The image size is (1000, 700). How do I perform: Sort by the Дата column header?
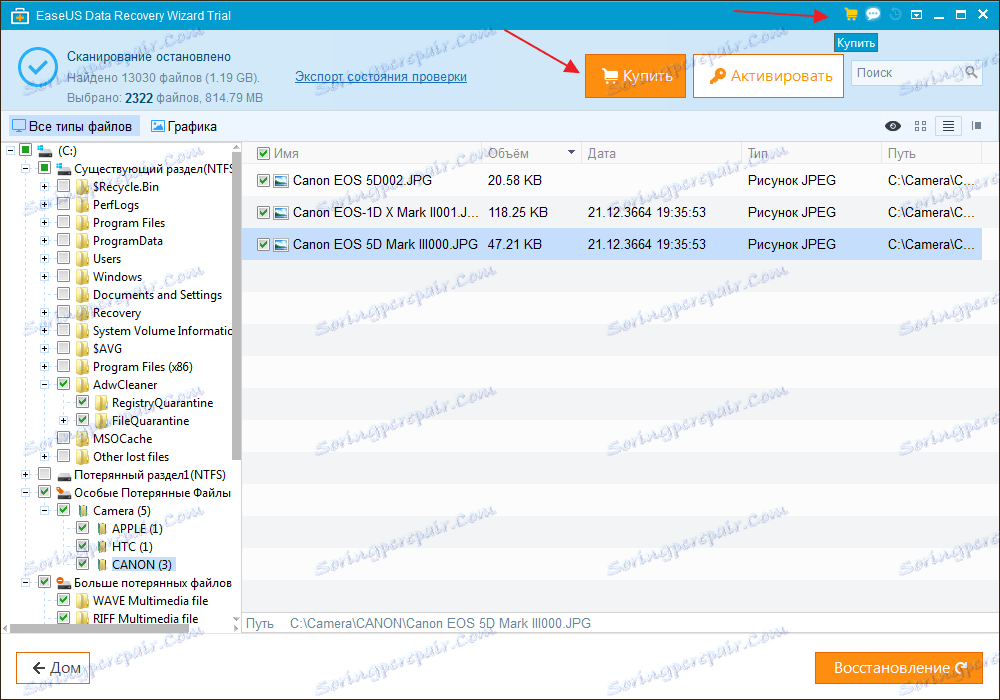tap(601, 154)
